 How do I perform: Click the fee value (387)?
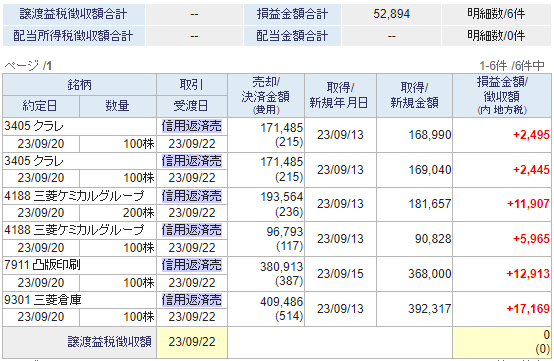point(289,281)
